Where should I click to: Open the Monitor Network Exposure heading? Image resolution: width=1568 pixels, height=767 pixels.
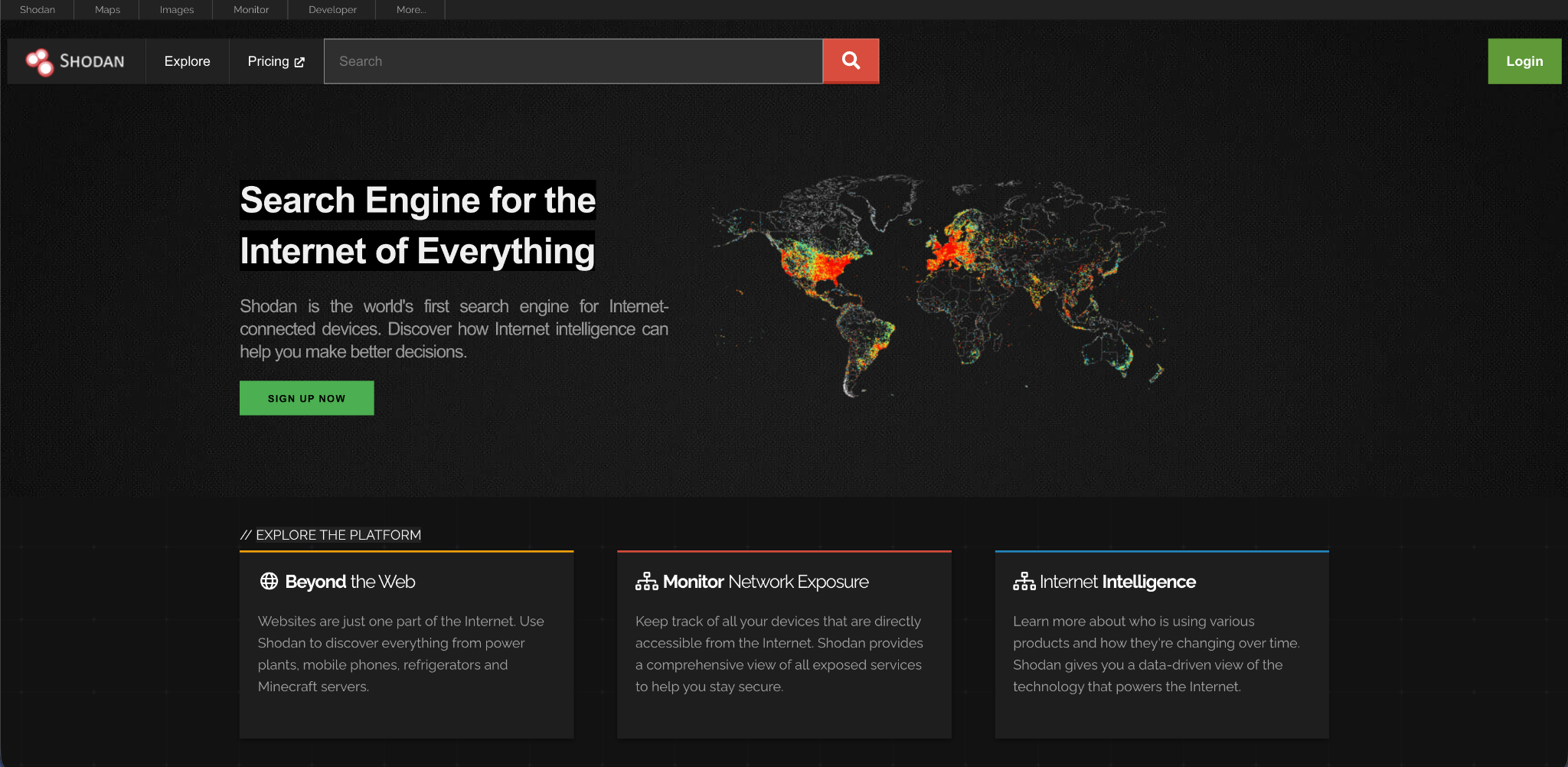pos(766,582)
